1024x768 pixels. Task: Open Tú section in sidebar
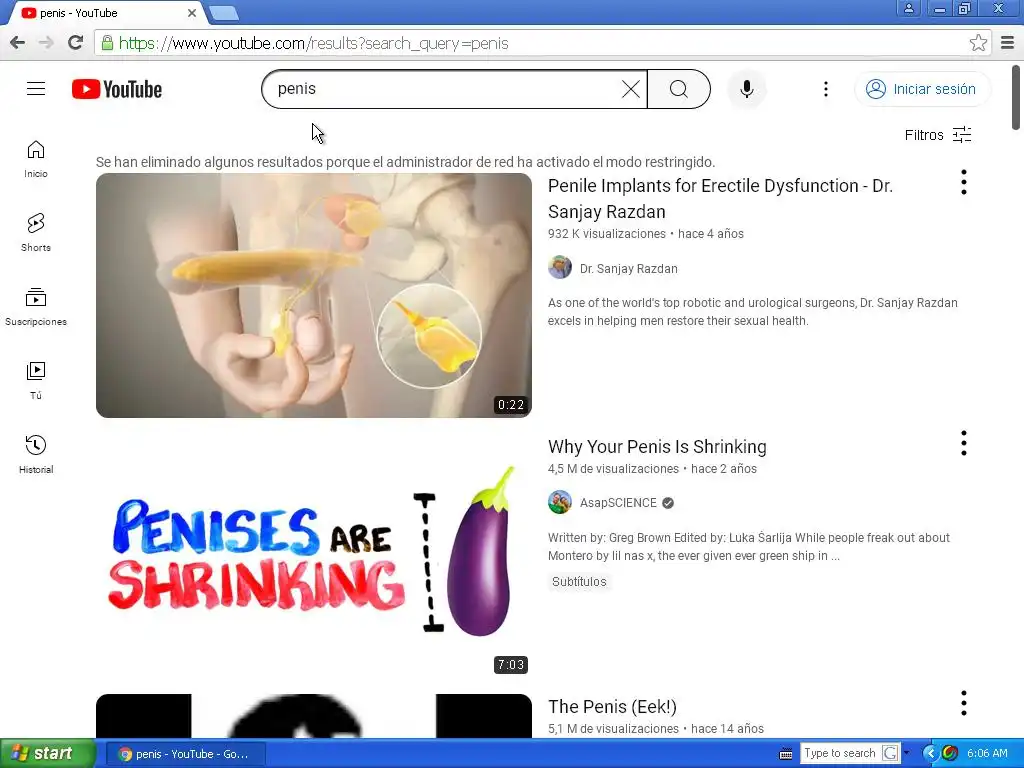click(36, 380)
